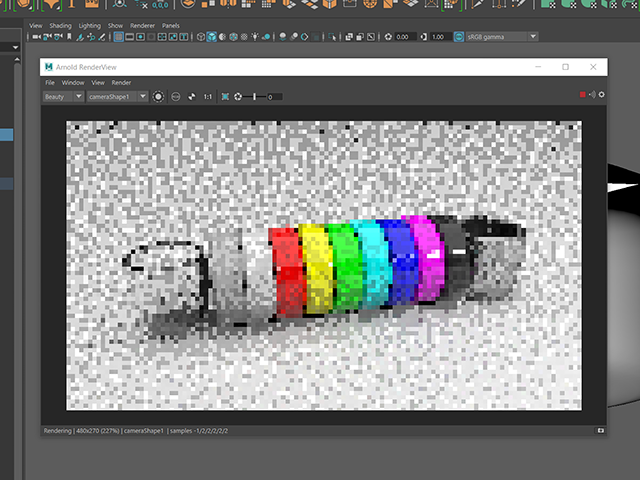
Task: Click the grease pencil icon in viewport toolbar
Action: point(102,37)
